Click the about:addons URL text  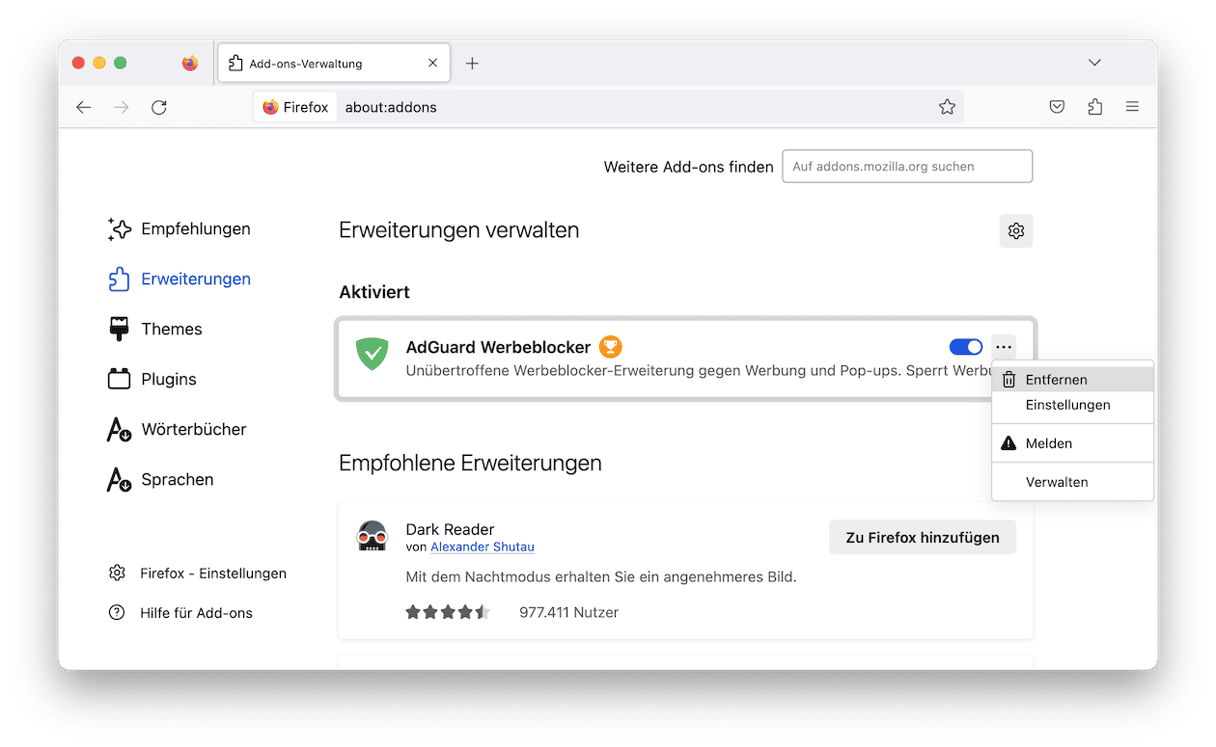(391, 107)
